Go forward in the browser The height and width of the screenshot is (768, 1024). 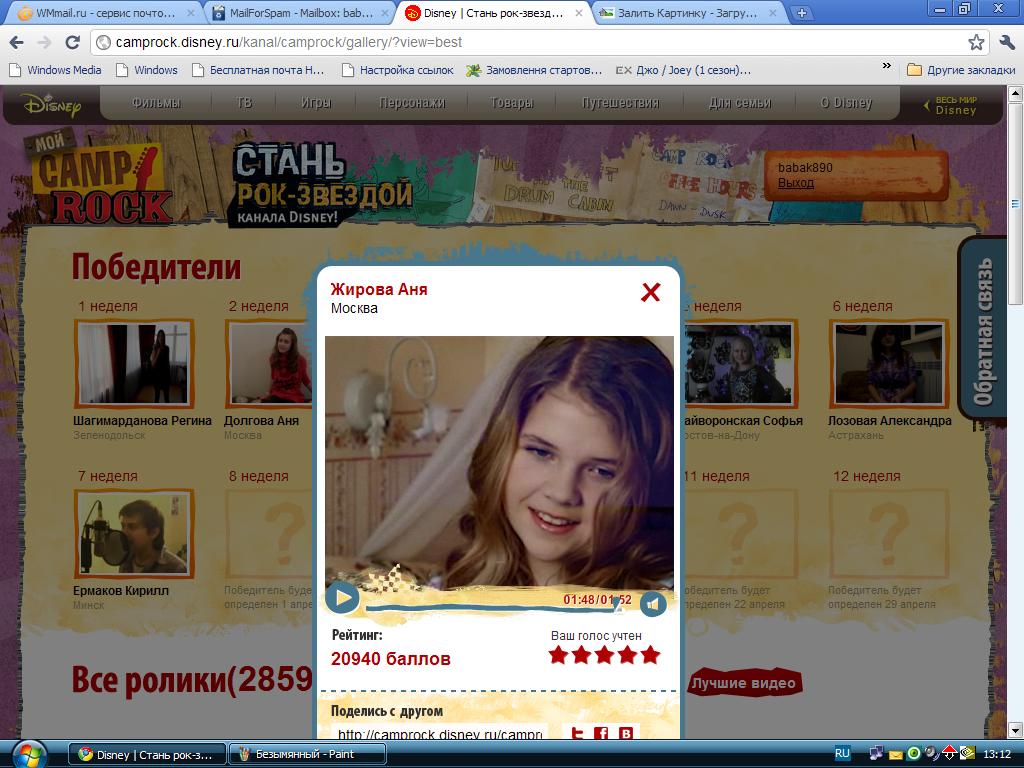[44, 42]
